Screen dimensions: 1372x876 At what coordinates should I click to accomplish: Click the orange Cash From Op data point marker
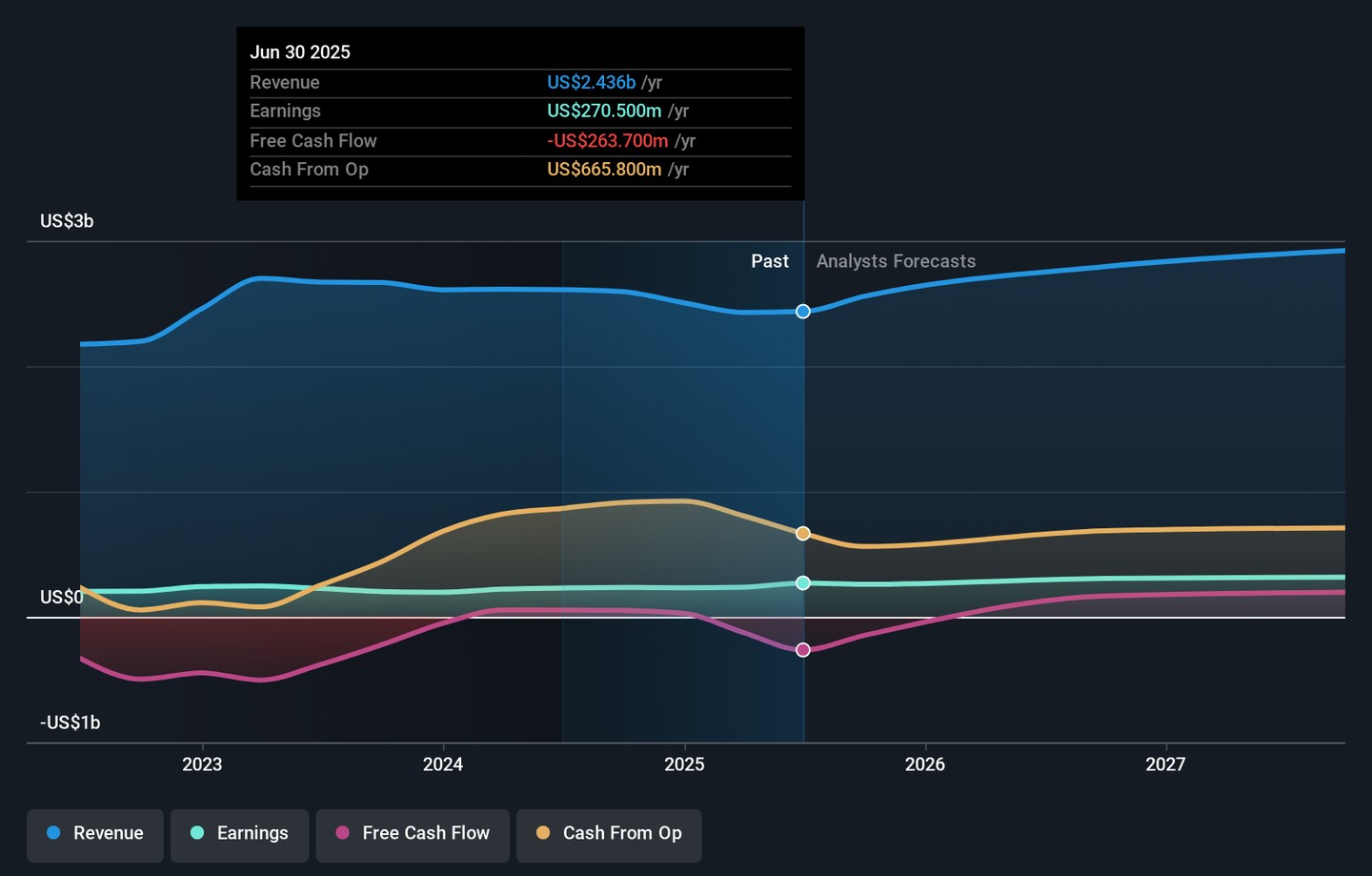click(803, 534)
